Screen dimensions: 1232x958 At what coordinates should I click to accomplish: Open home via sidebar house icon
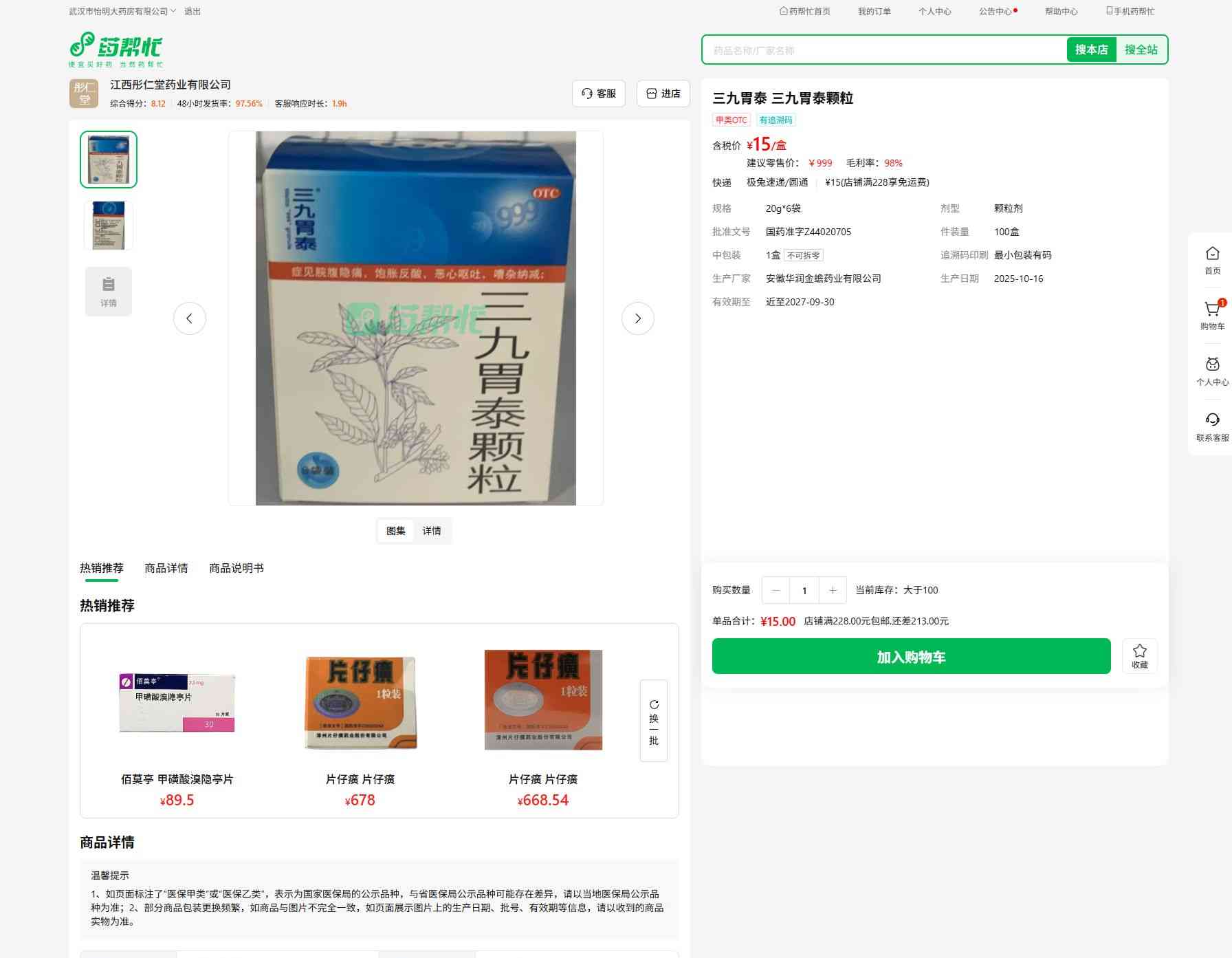click(x=1212, y=254)
